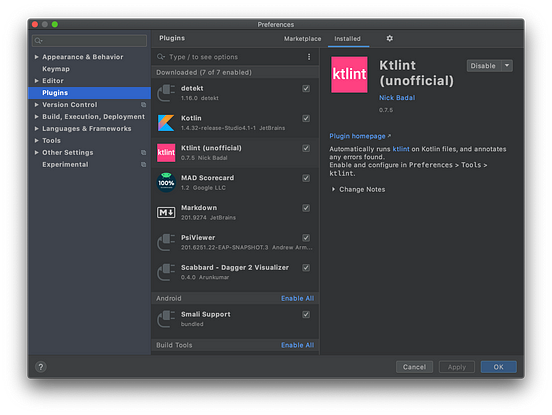Toggle the Markdown plugin checkbox

click(306, 208)
